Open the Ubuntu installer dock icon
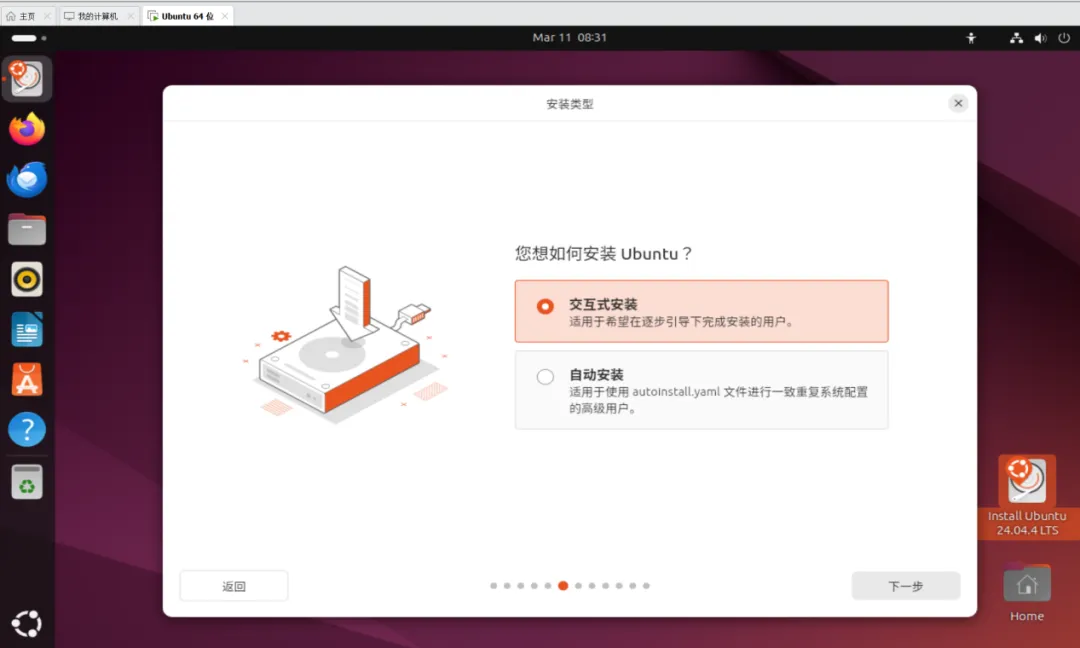The height and width of the screenshot is (648, 1080). click(27, 79)
